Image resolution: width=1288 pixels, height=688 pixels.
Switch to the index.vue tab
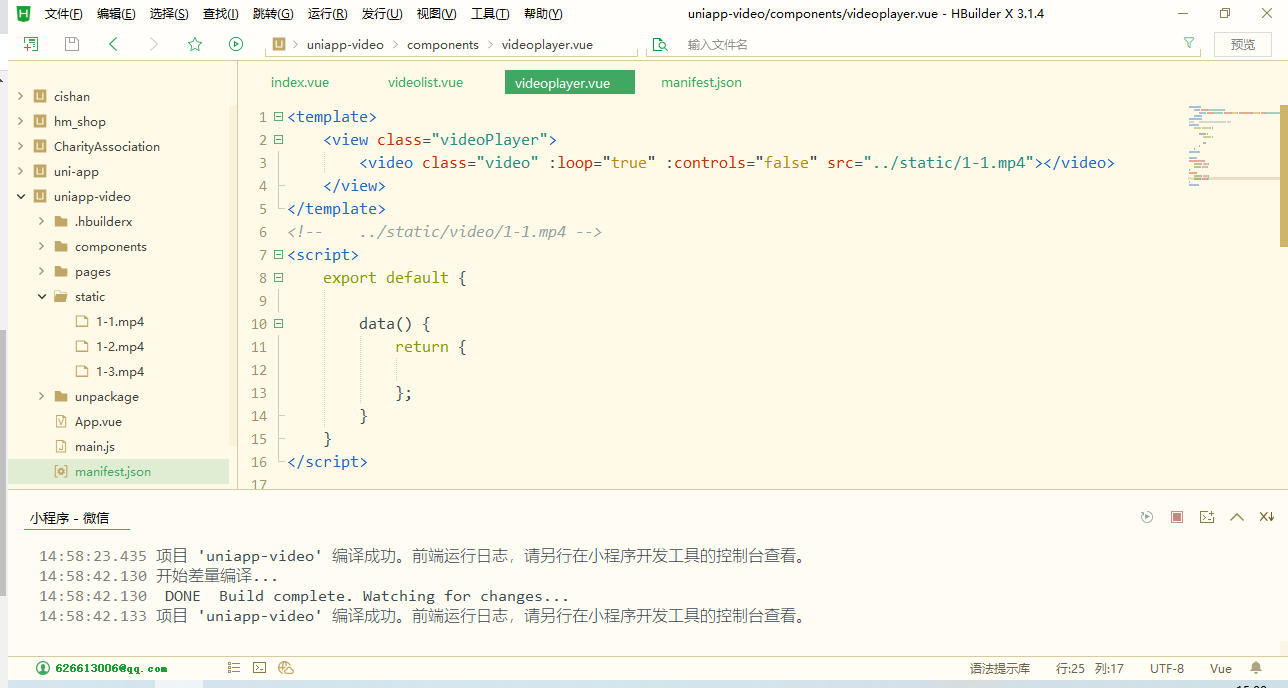pos(300,83)
